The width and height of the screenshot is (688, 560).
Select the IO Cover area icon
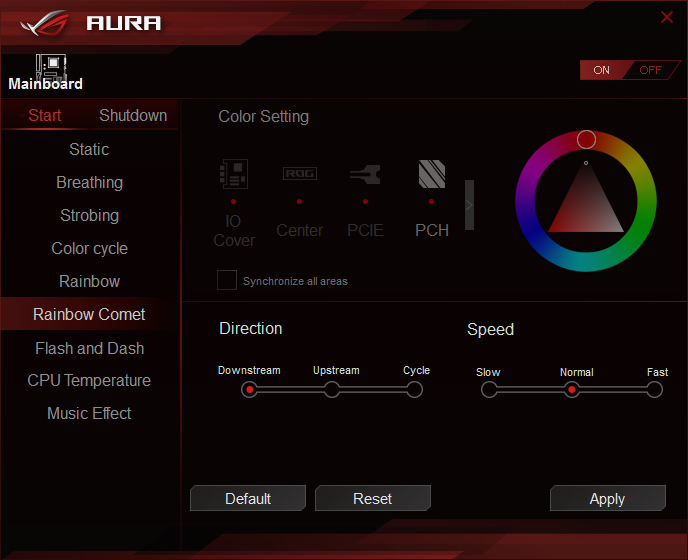click(x=234, y=174)
